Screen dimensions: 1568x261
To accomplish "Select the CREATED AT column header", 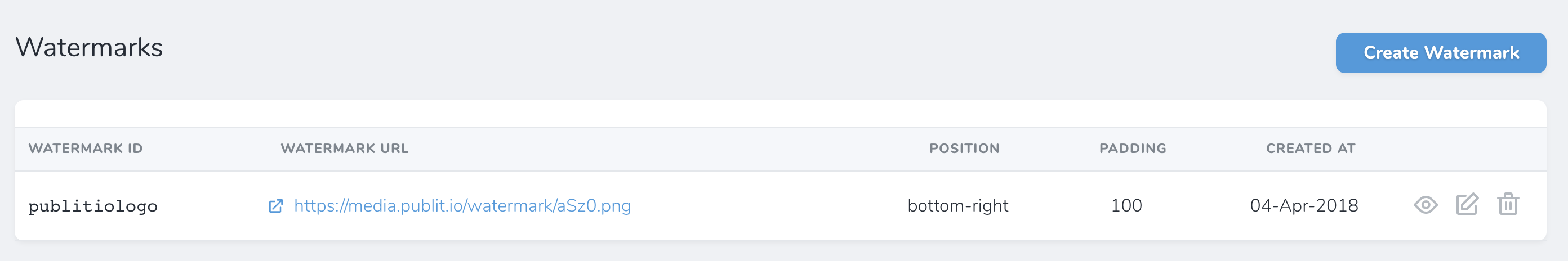I will [1311, 148].
